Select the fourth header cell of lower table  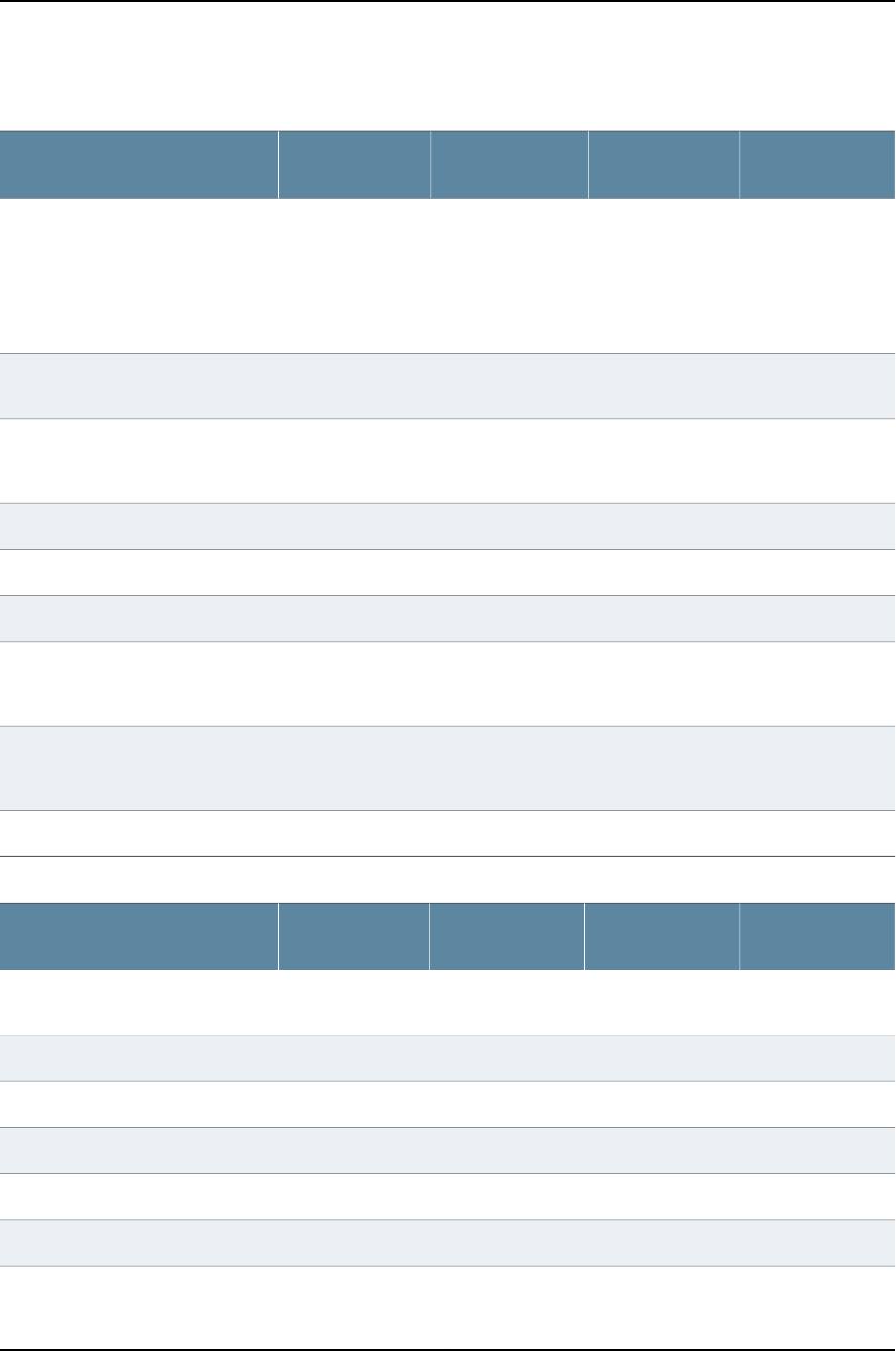(x=662, y=936)
